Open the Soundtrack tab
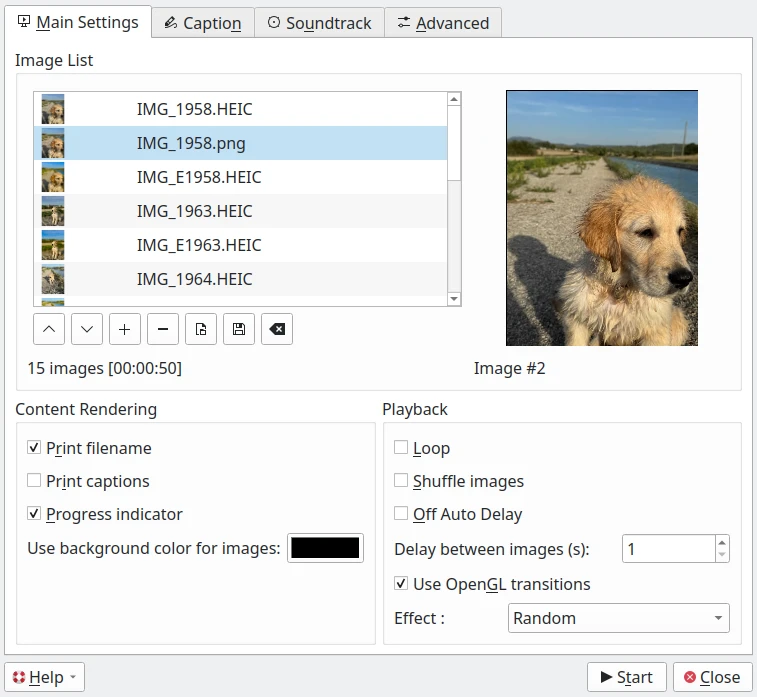The image size is (757, 697). point(319,23)
